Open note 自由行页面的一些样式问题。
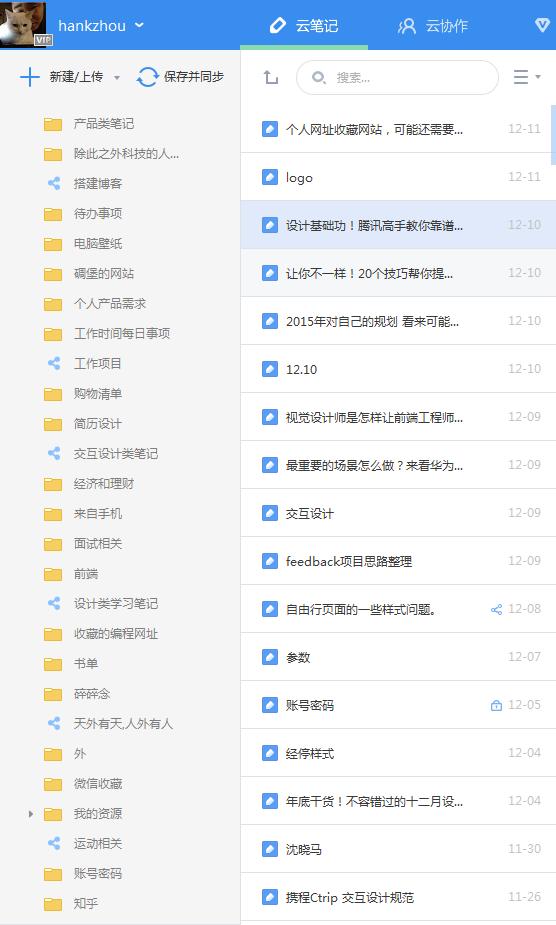 tap(398, 609)
